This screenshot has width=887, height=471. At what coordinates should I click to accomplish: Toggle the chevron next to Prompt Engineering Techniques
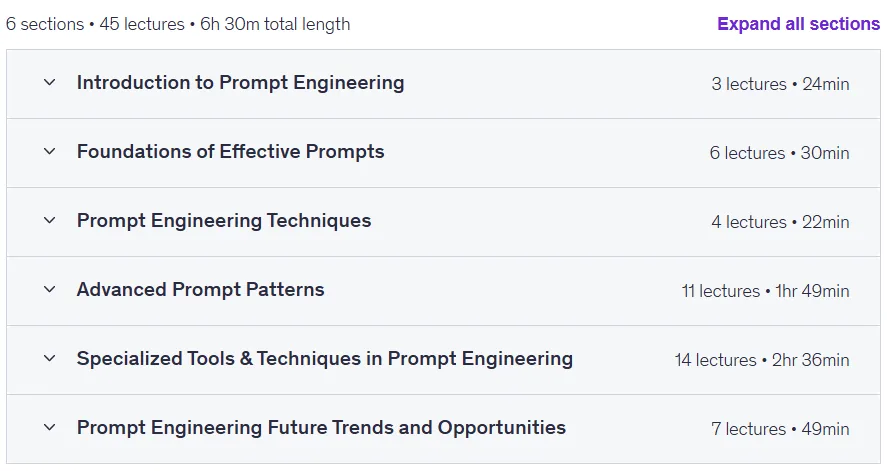(x=50, y=221)
